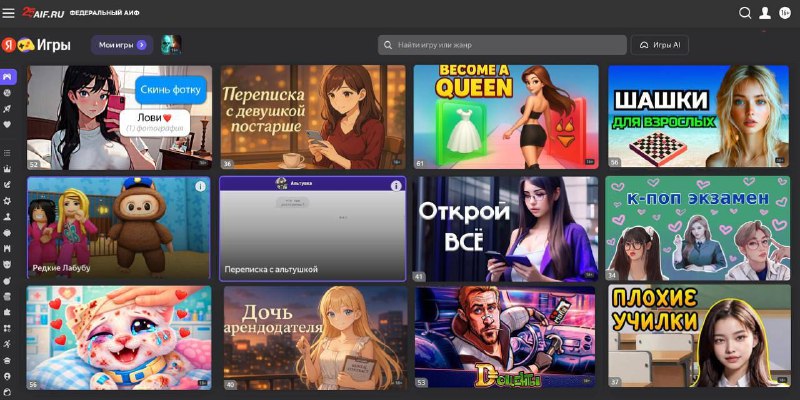Click rating 53 on Доценты tile

point(421,382)
